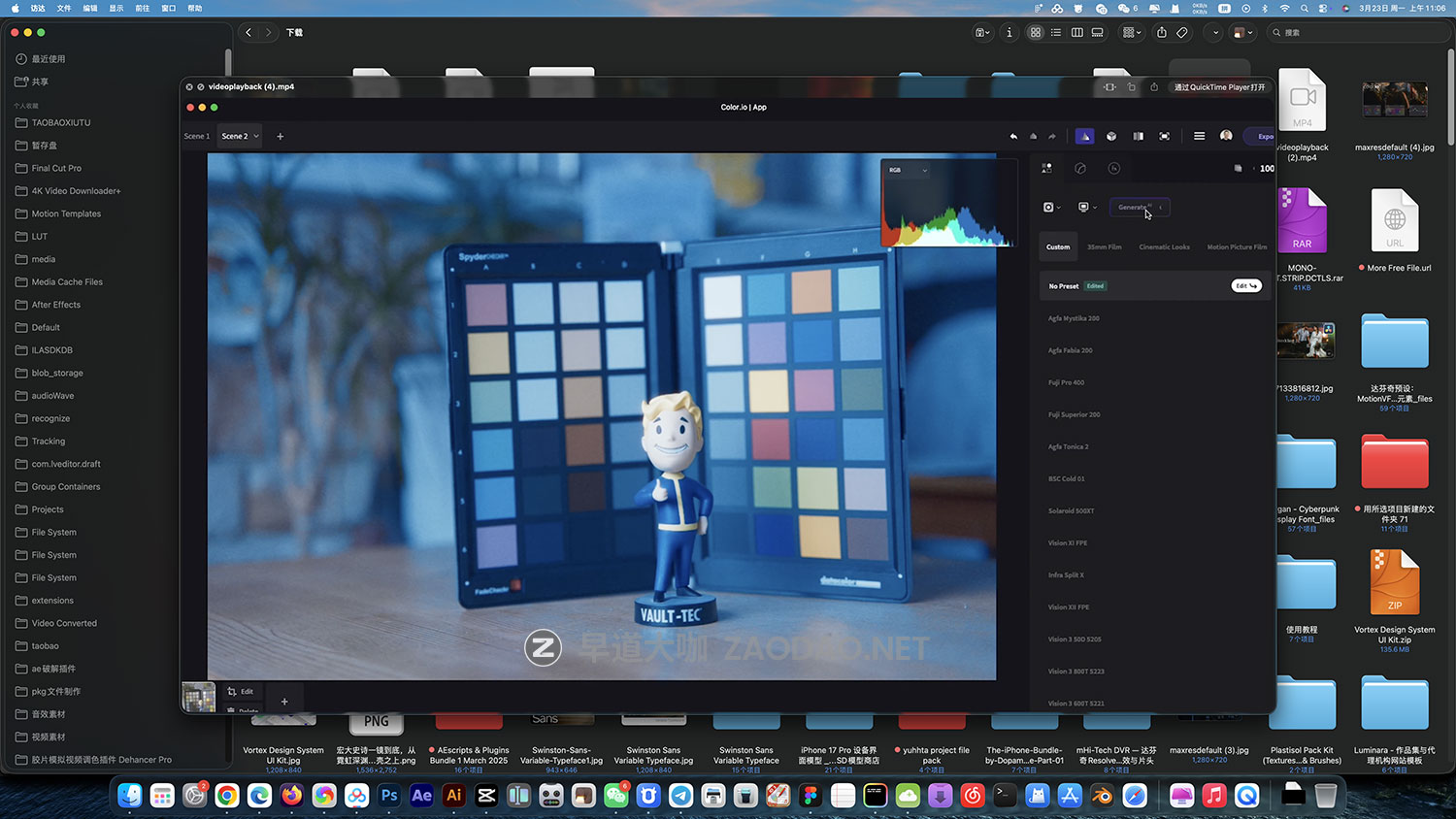Image resolution: width=1456 pixels, height=819 pixels.
Task: Click the Quick Look trim icon
Action: (x=1109, y=86)
